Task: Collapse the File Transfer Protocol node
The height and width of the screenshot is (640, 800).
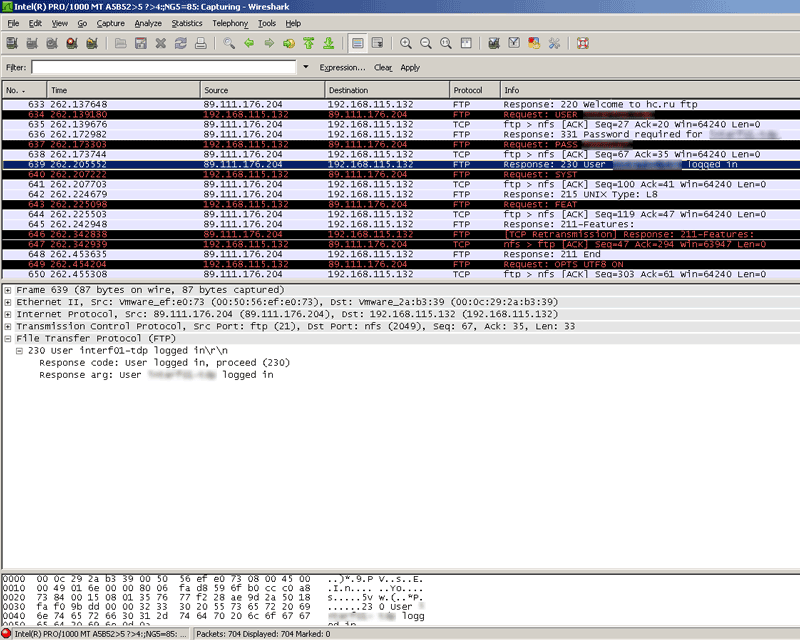Action: pos(8,338)
